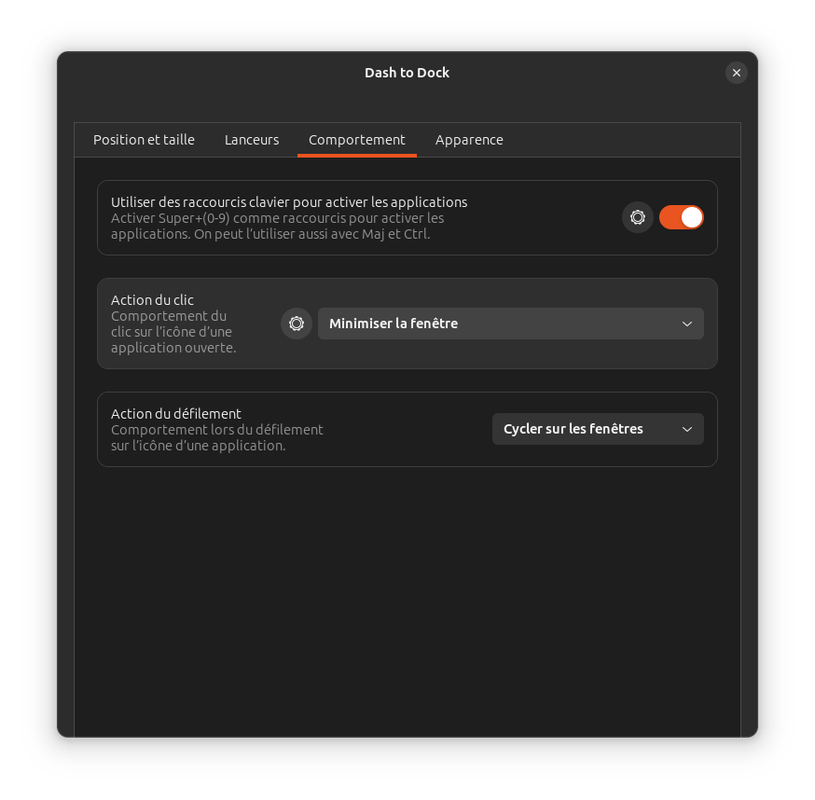Click Utiliser des raccourcis clavier heading
Image resolution: width=815 pixels, height=800 pixels.
(x=288, y=202)
